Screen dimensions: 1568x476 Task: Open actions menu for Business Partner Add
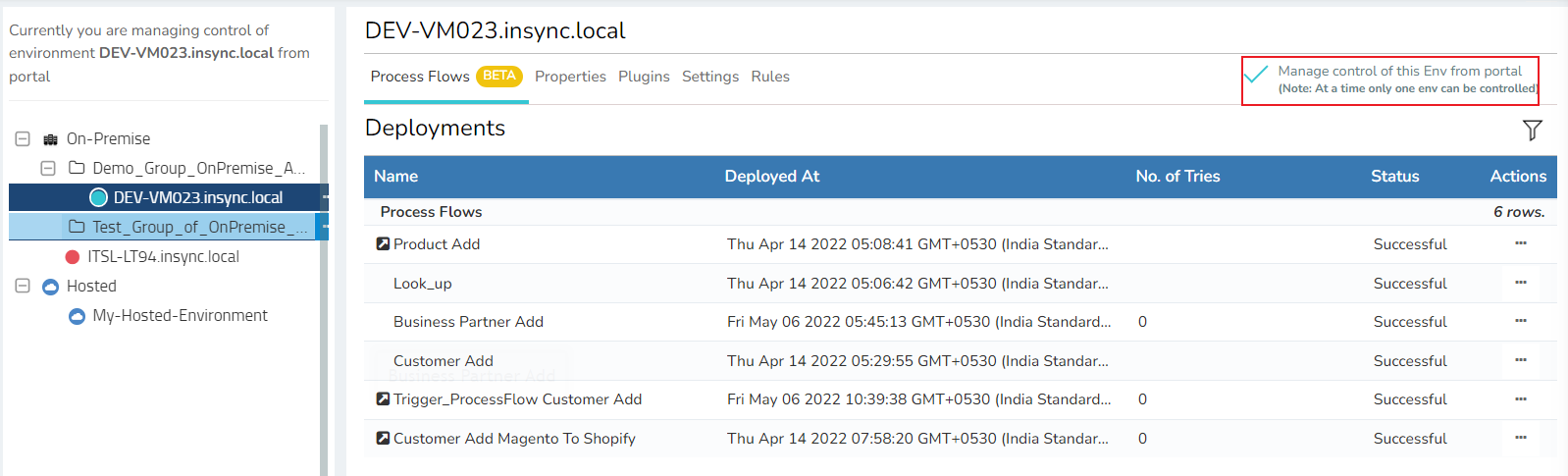1520,321
